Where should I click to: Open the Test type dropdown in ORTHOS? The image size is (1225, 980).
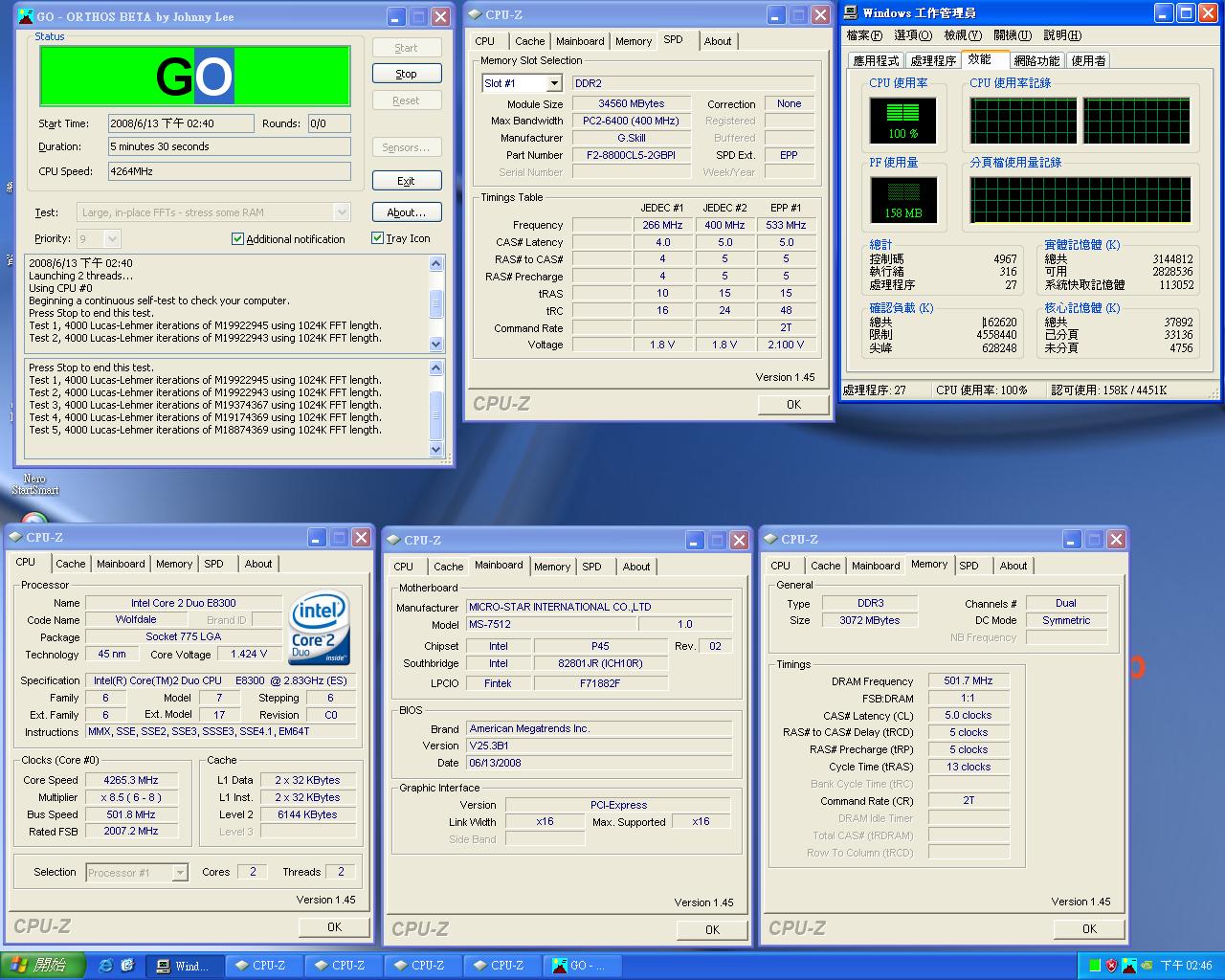pos(342,212)
